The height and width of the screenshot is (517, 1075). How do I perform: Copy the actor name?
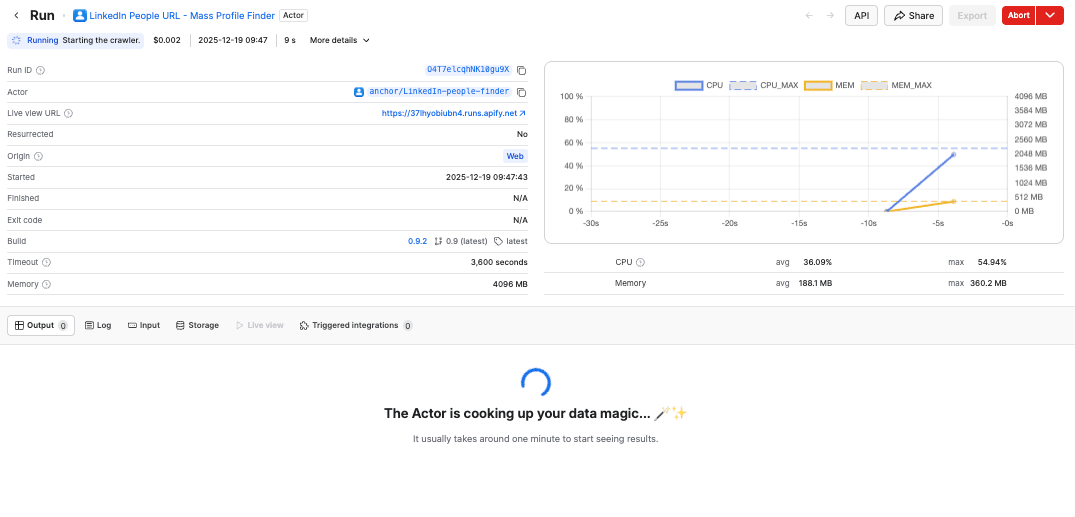pyautogui.click(x=522, y=92)
